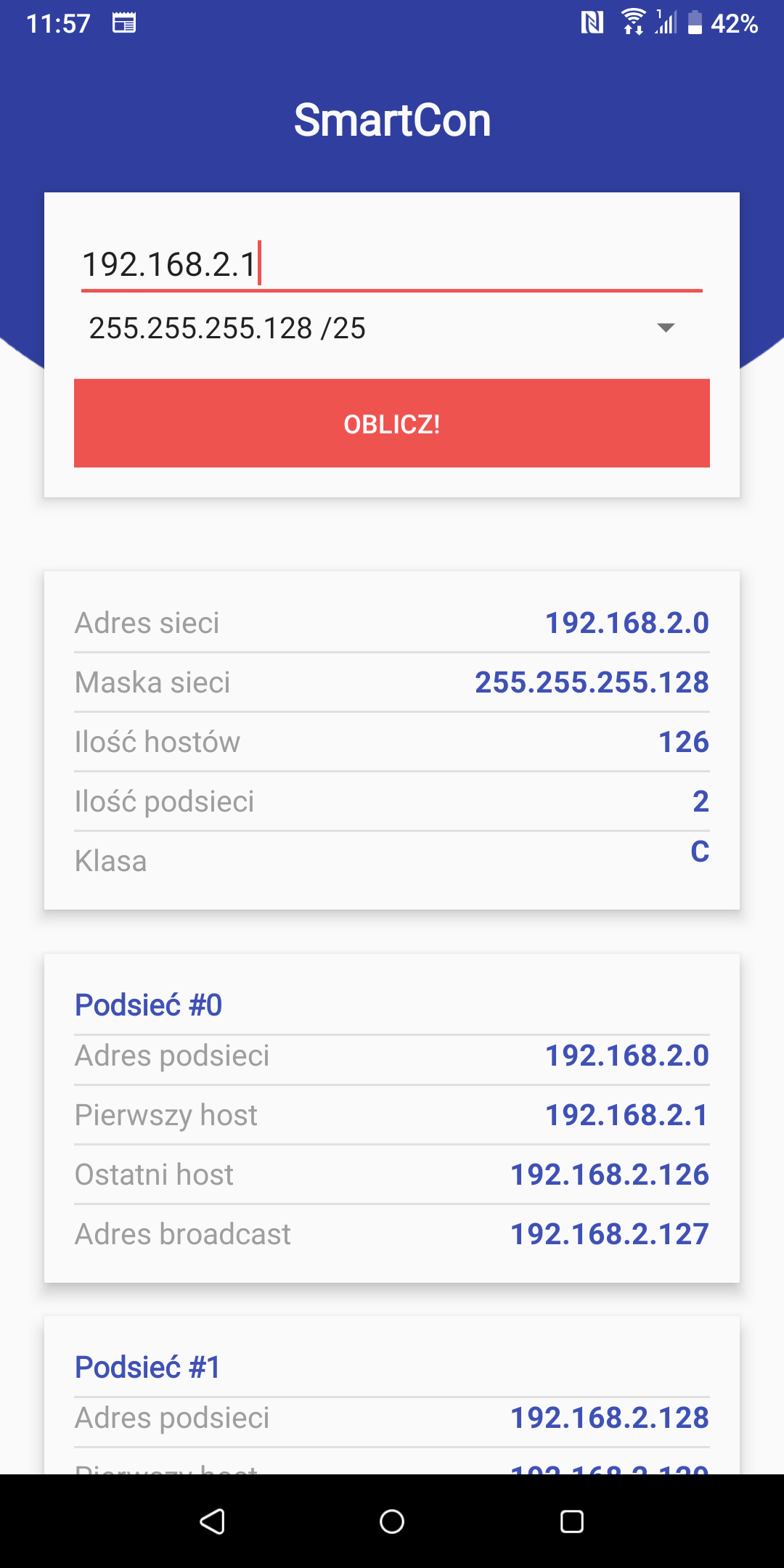Viewport: 784px width, 1568px height.
Task: Select the Podsieć #0 heading
Action: [x=148, y=1005]
